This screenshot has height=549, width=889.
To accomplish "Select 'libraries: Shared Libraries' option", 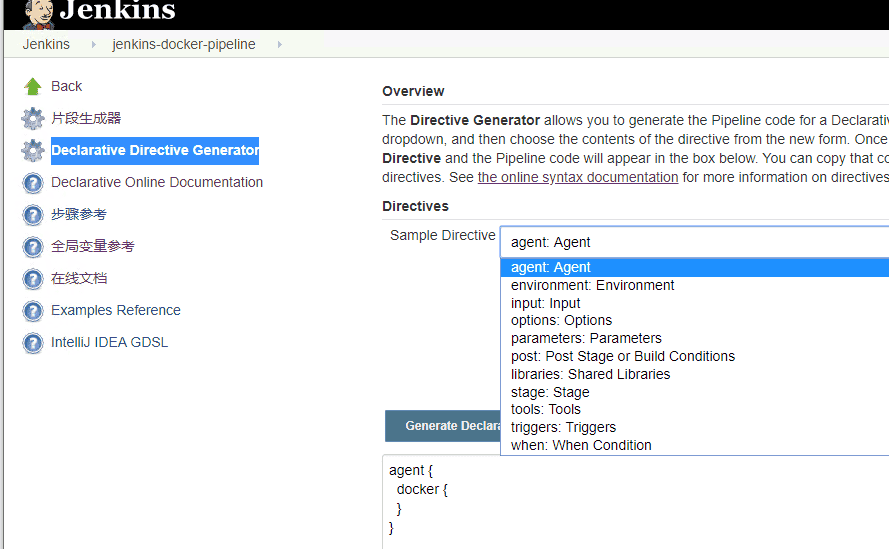I will coord(590,374).
